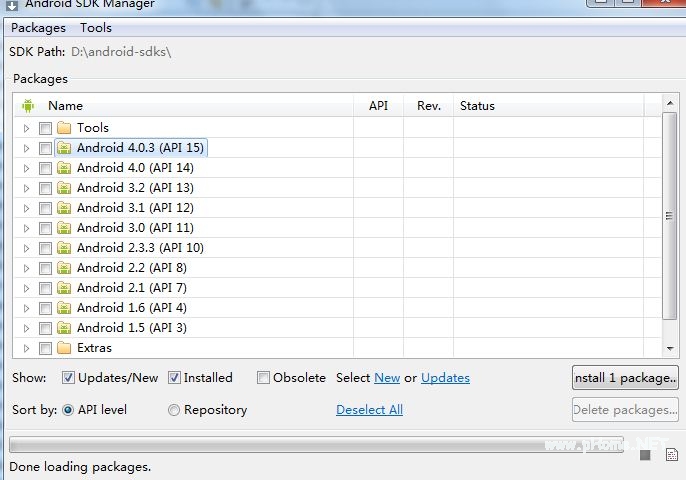
Task: Click the Android 4.0.3 platform folder icon
Action: (64, 148)
